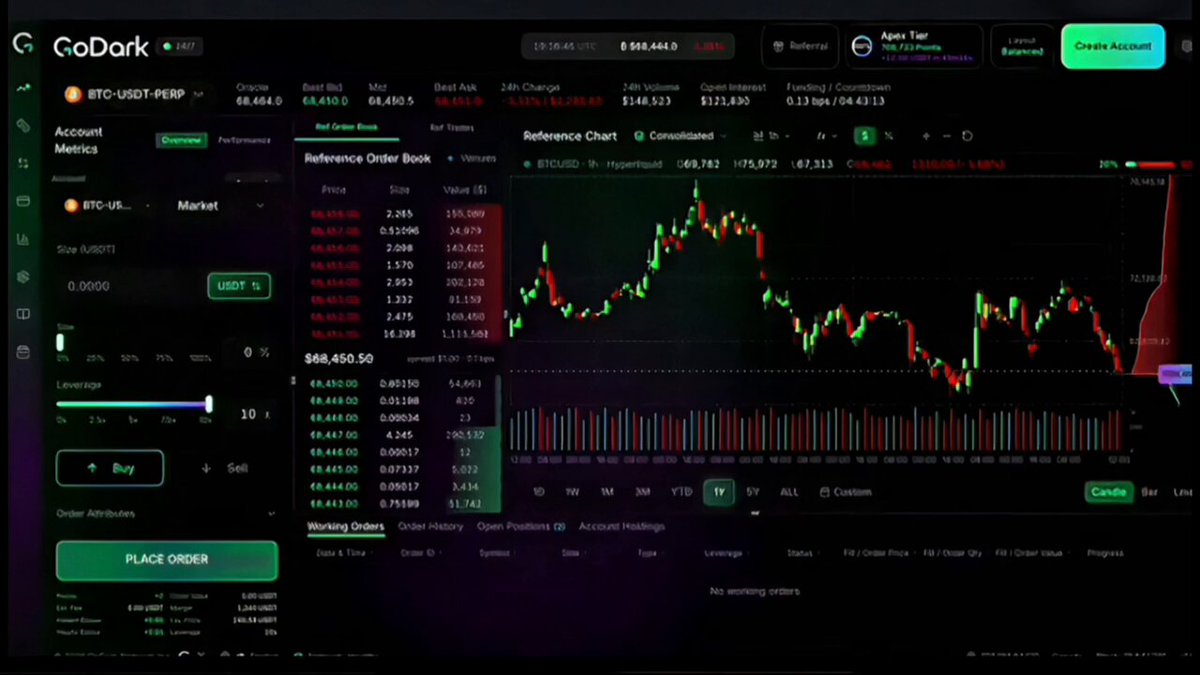Open the swap arrows icon in the sidebar
The height and width of the screenshot is (675, 1200).
(23, 163)
